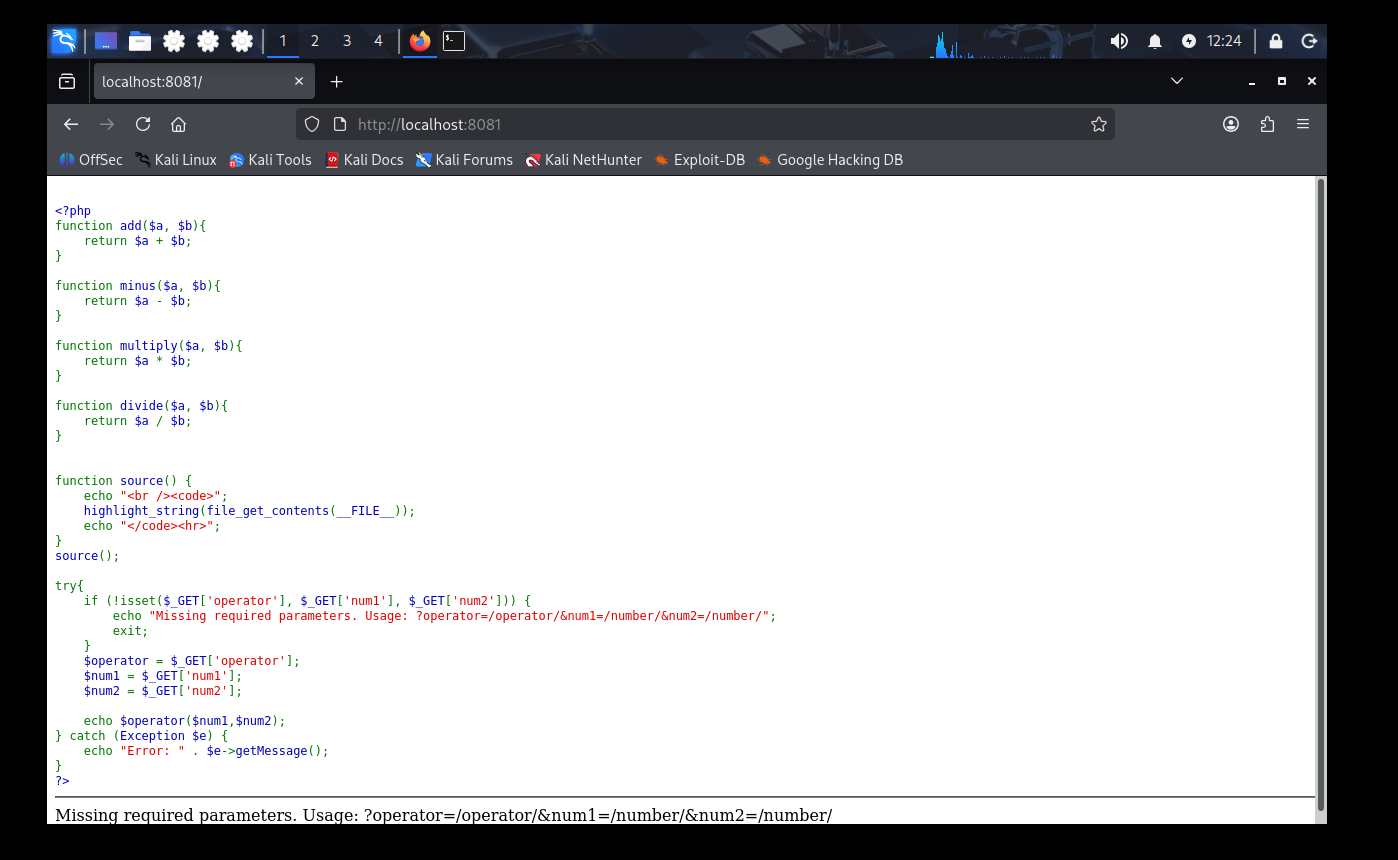The width and height of the screenshot is (1398, 860).
Task: Close the localhost:8081 tab
Action: click(x=299, y=82)
